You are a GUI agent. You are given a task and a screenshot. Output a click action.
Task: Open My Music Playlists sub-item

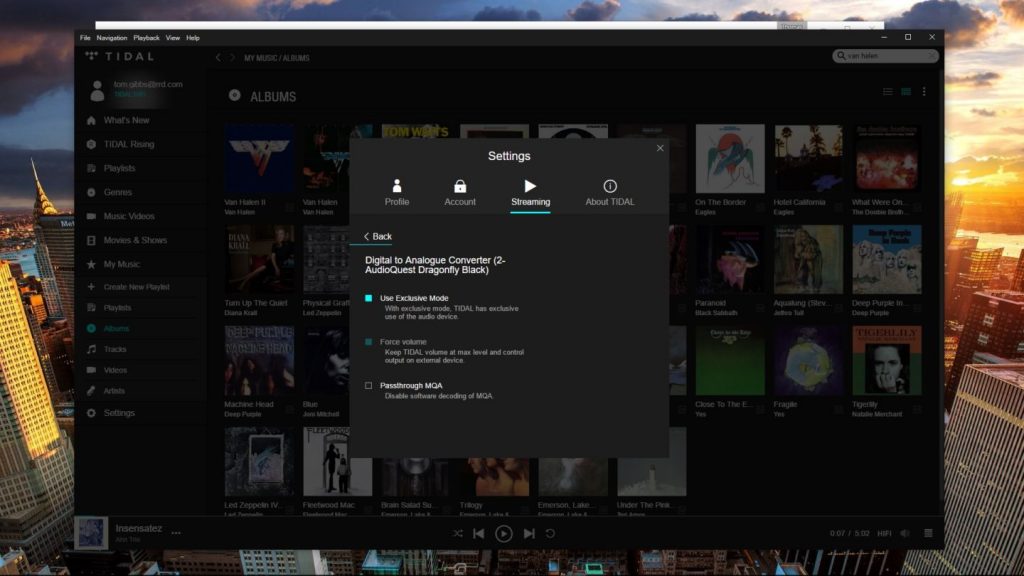[x=117, y=308]
